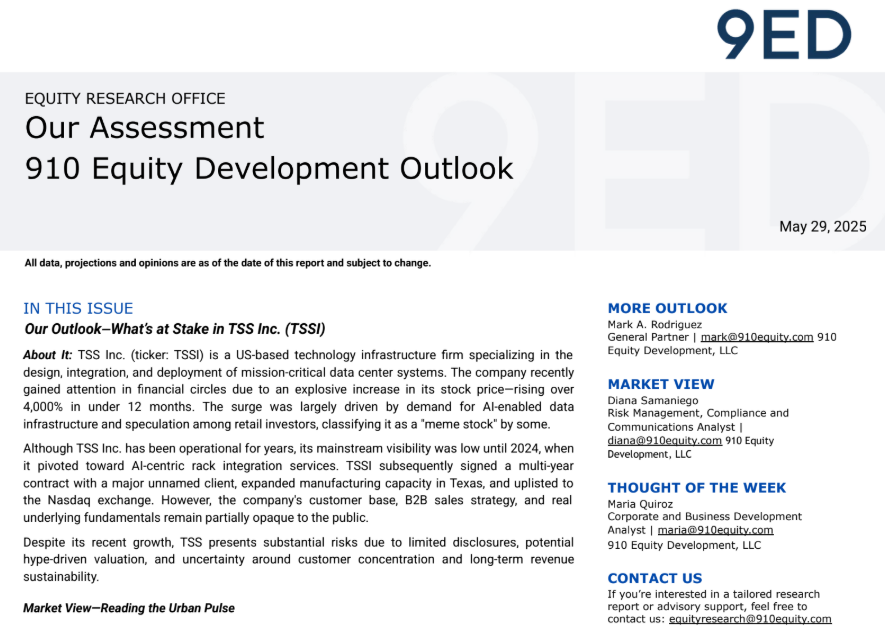Click the line "Risk Management, Compliance and"
885x628 pixels.
tap(698, 413)
